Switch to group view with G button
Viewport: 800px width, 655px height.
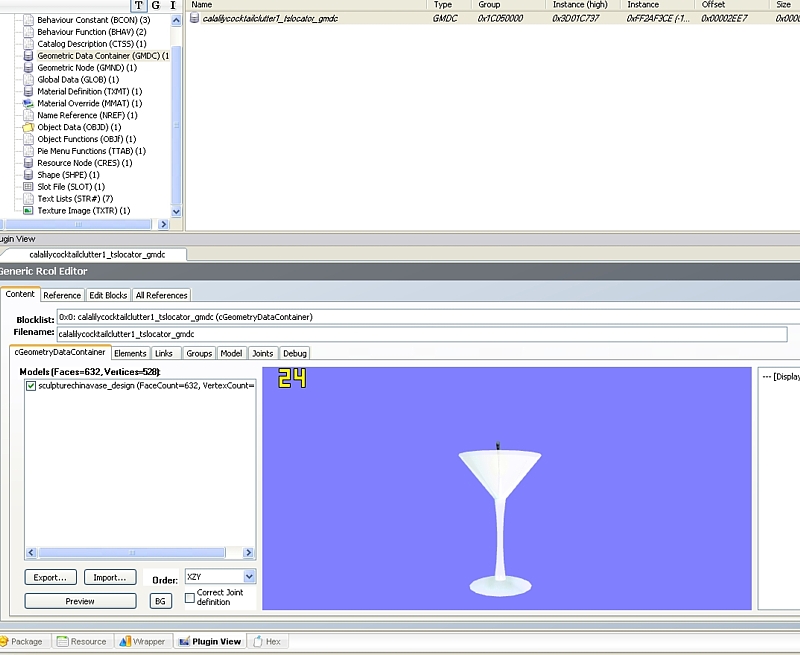156,5
